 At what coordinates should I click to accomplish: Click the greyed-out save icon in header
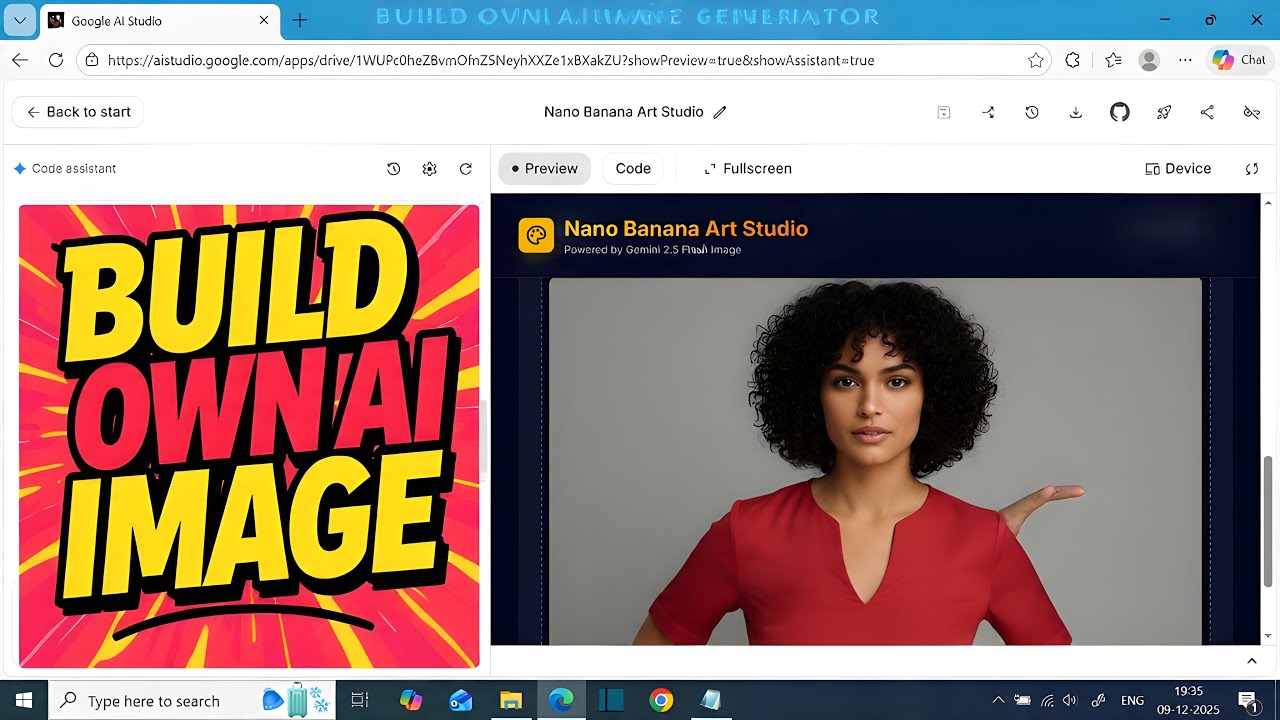coord(943,112)
